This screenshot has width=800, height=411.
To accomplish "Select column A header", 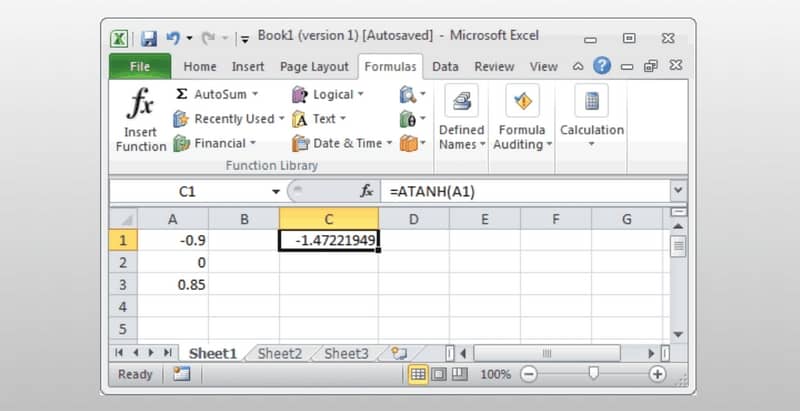I will click(173, 219).
